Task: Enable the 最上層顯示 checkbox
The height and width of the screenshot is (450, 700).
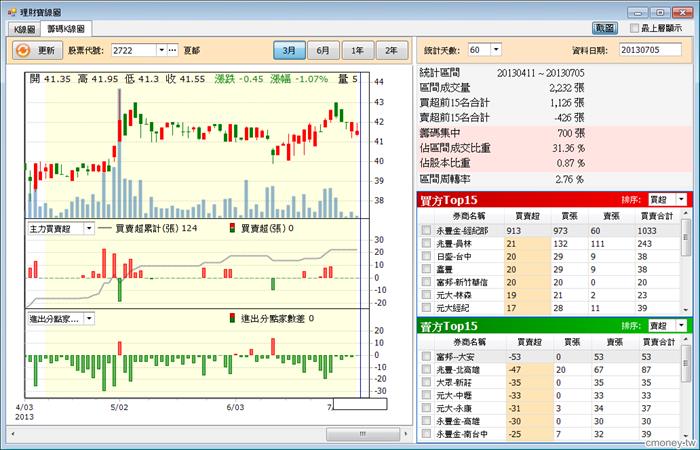Action: 634,28
